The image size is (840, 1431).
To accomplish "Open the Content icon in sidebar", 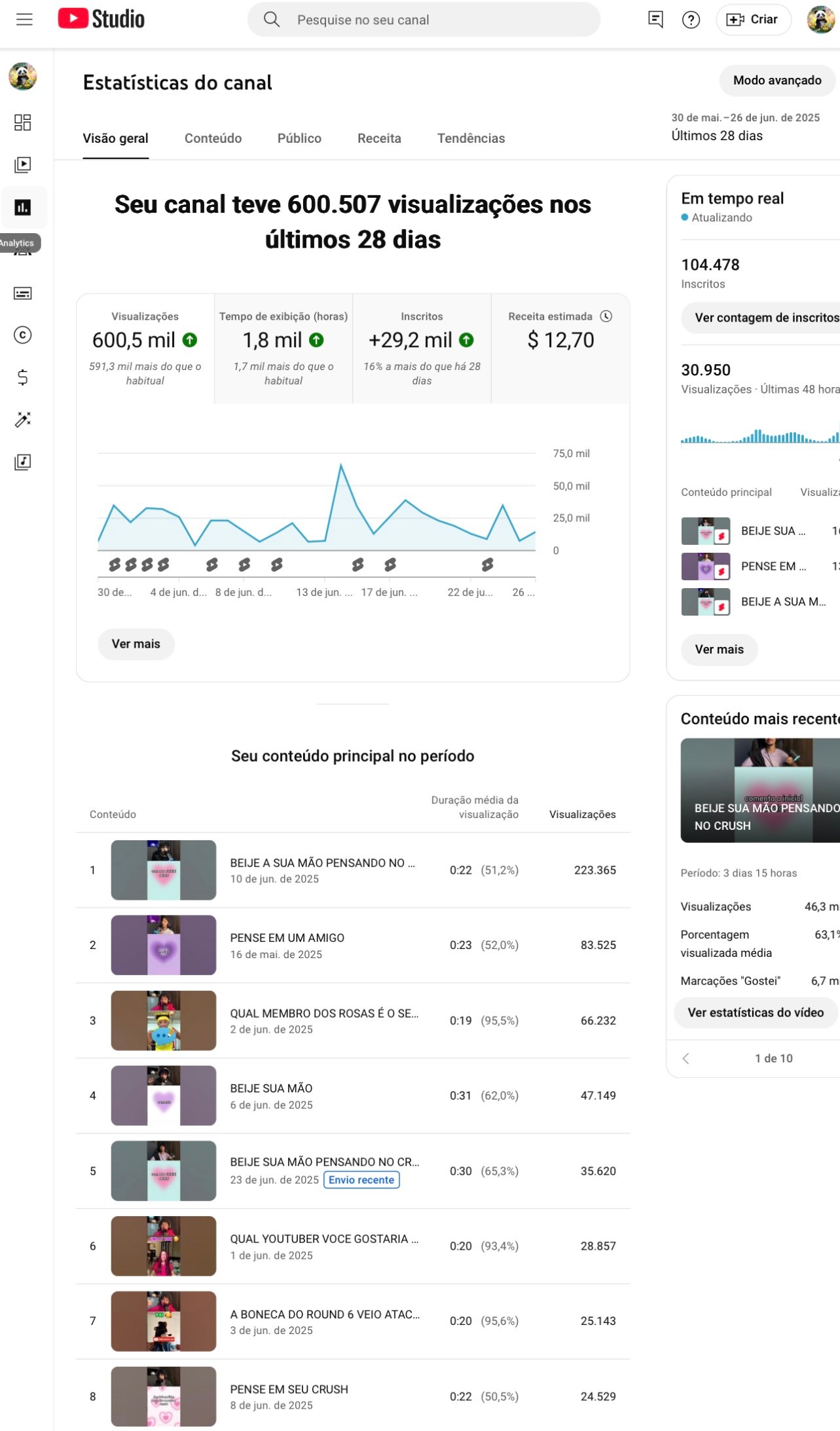I will pos(23,164).
